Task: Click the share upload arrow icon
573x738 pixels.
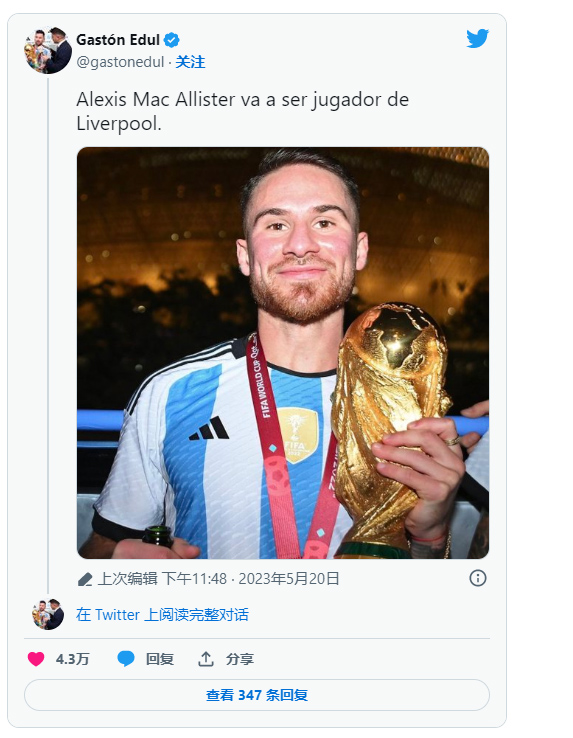Action: (x=206, y=659)
